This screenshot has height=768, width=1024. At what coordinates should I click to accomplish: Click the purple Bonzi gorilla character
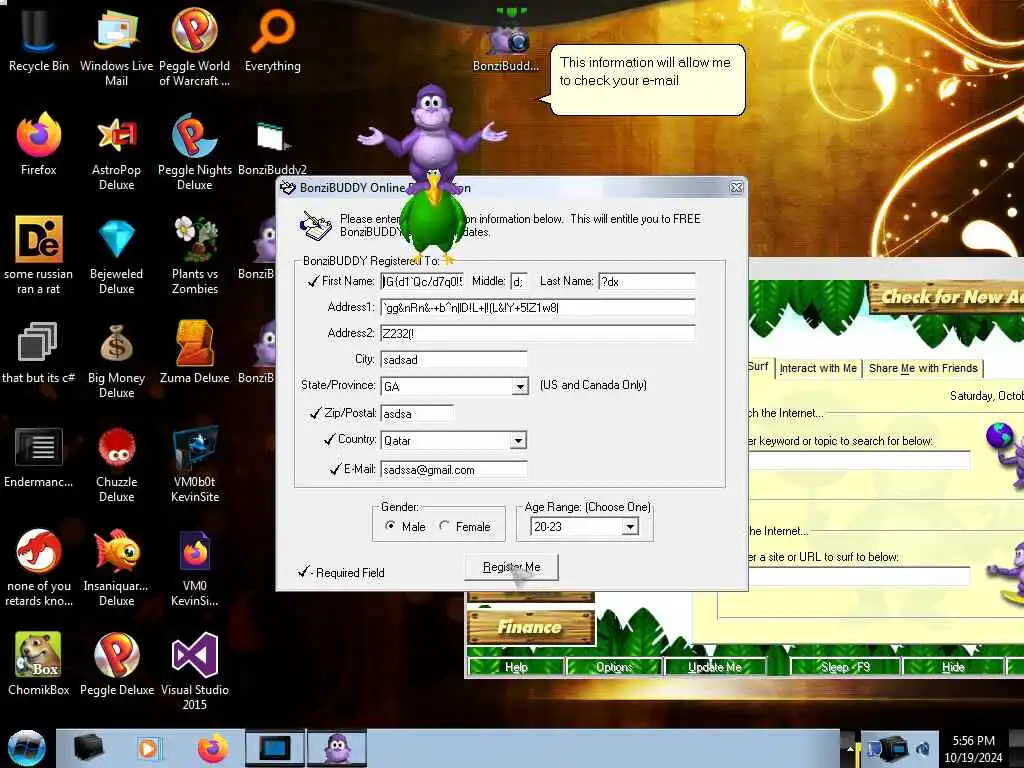coord(431,134)
